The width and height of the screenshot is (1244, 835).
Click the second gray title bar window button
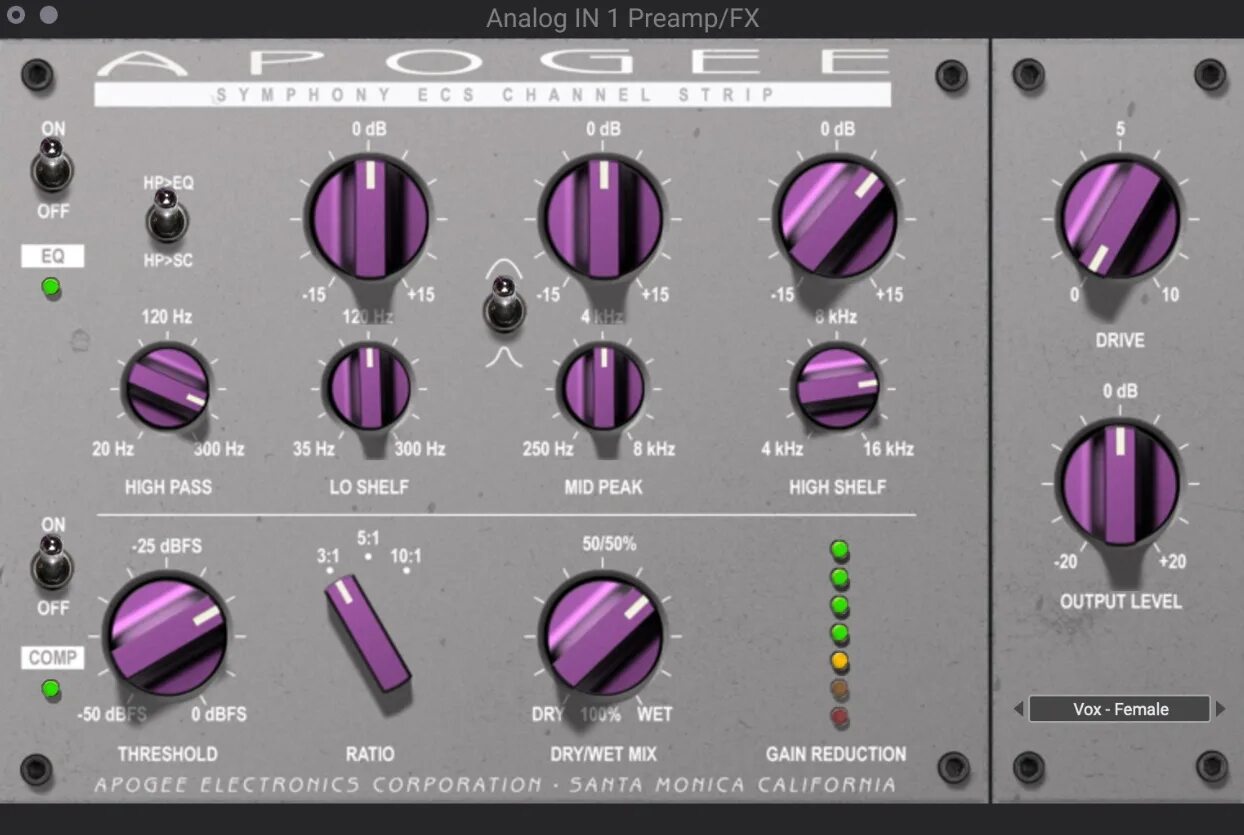(47, 16)
